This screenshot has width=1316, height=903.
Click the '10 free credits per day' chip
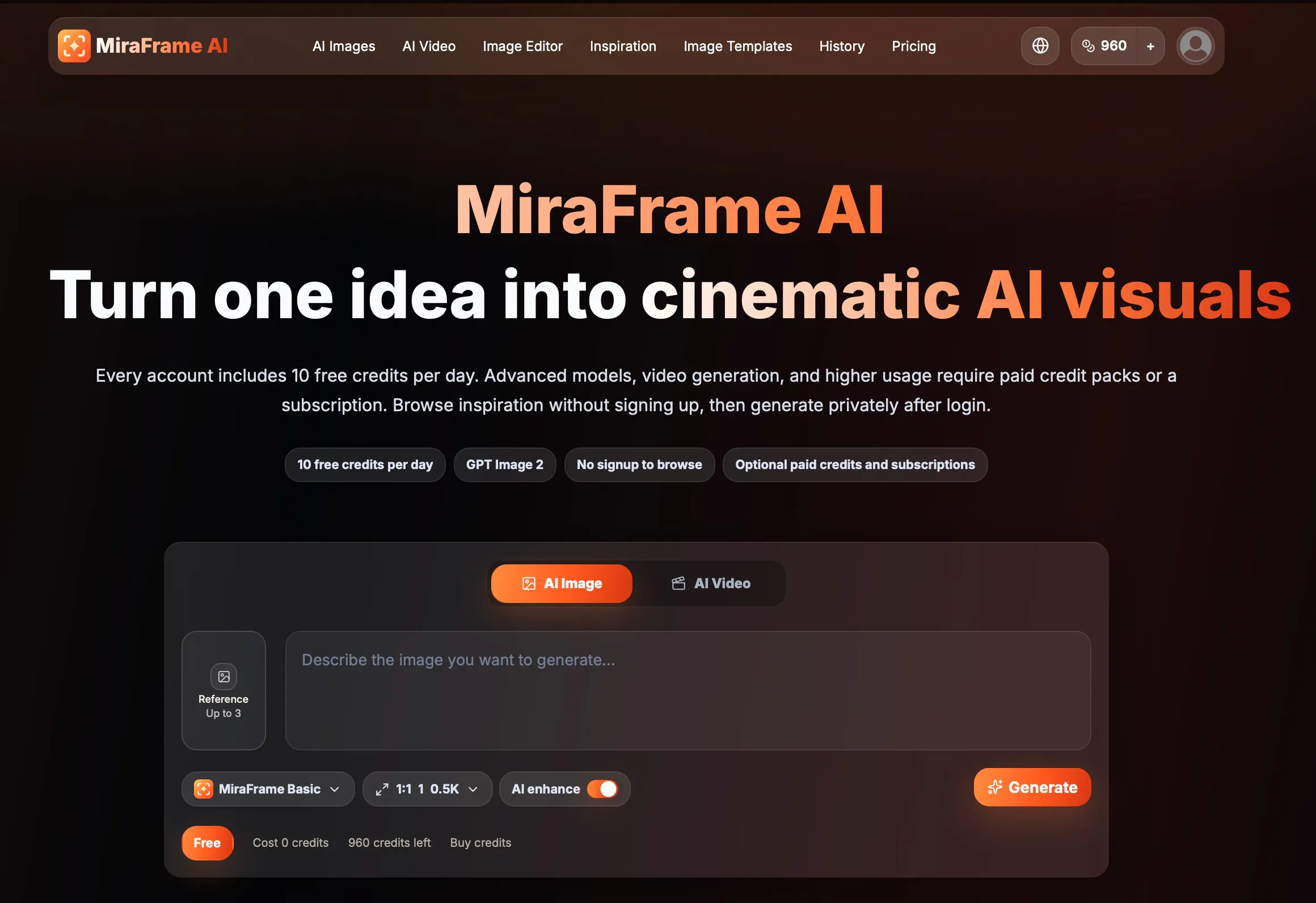coord(365,465)
